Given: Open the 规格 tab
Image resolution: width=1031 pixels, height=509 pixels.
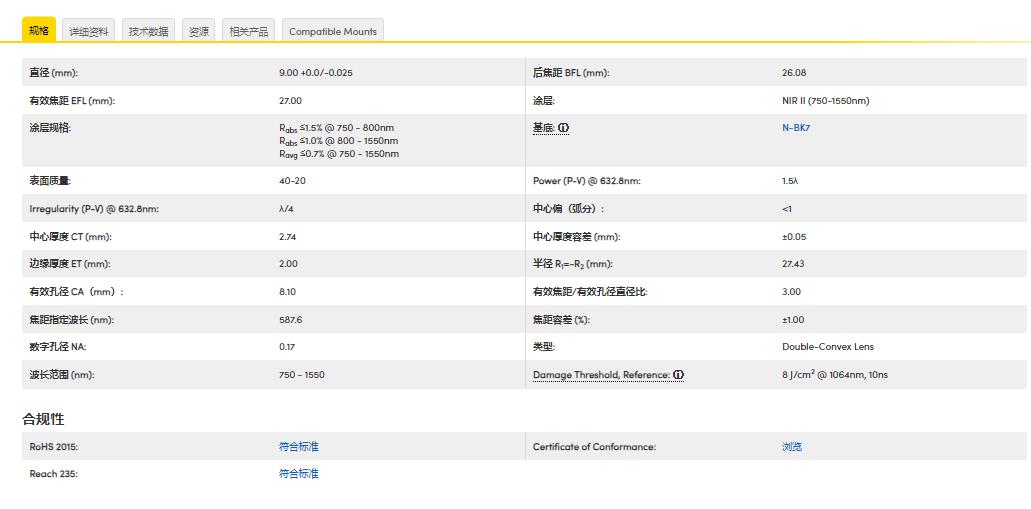Looking at the screenshot, I should [39, 30].
